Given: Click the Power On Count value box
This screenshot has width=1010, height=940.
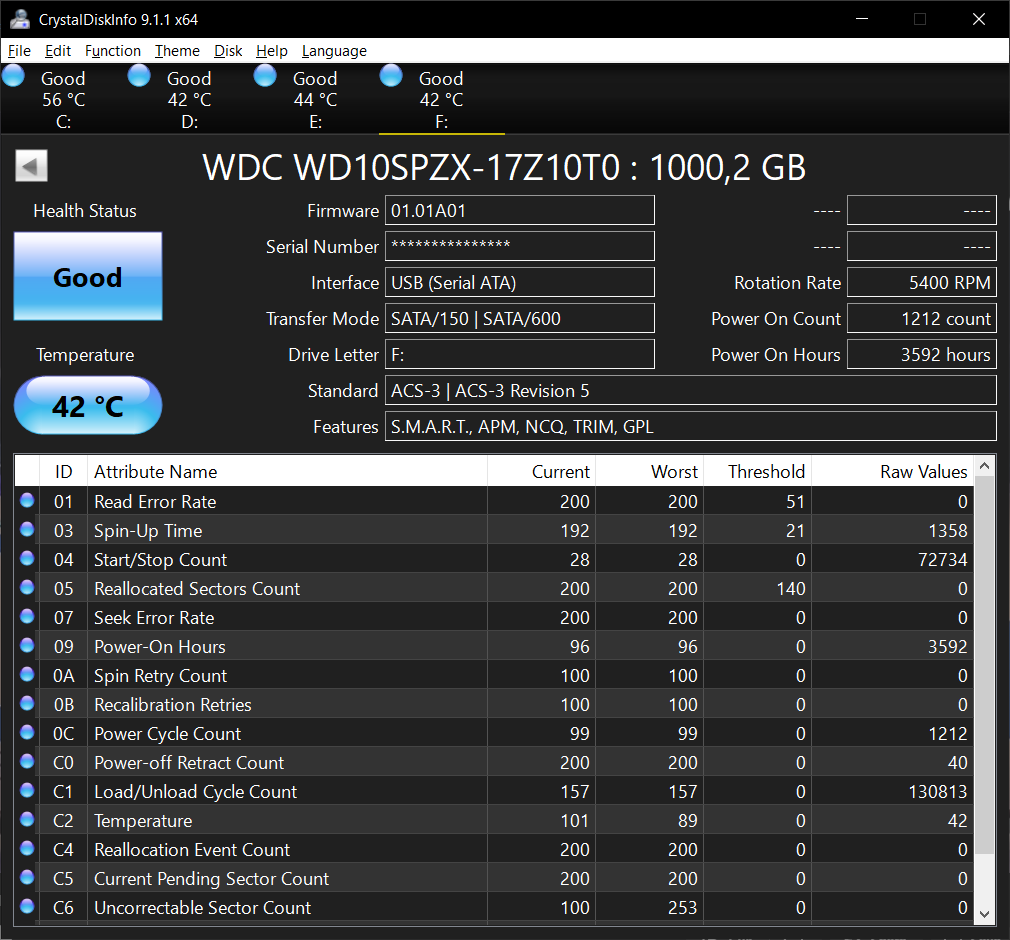Looking at the screenshot, I should (922, 318).
